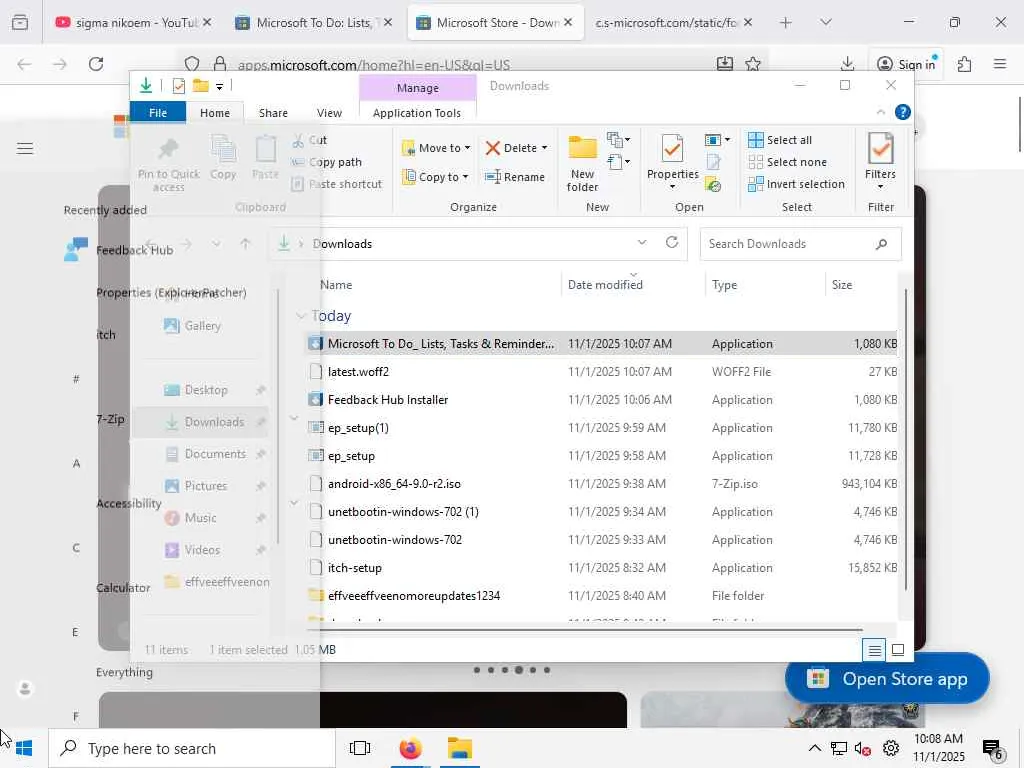
Task: Click the 7-Zip.iso type cell
Action: (x=735, y=484)
